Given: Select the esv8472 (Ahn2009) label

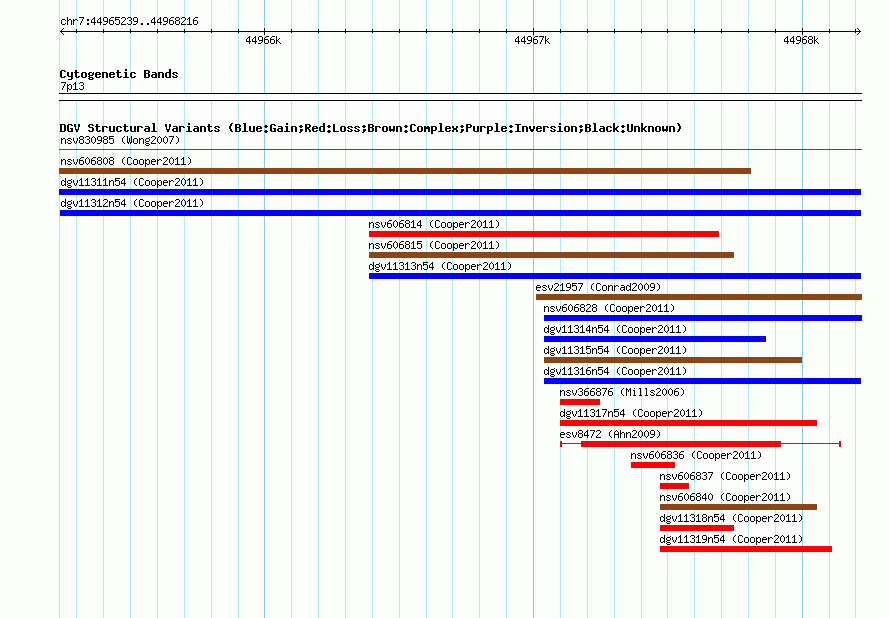Looking at the screenshot, I should [x=610, y=434].
